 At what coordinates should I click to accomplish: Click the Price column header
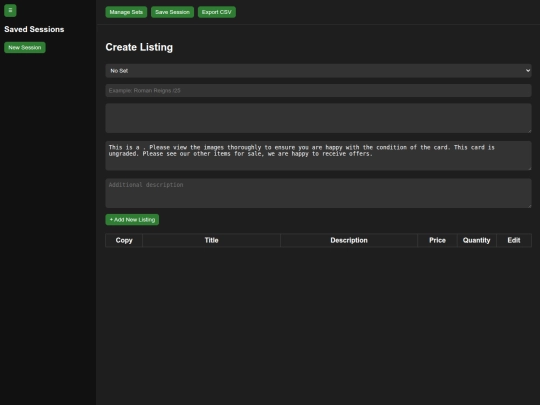pyautogui.click(x=437, y=240)
